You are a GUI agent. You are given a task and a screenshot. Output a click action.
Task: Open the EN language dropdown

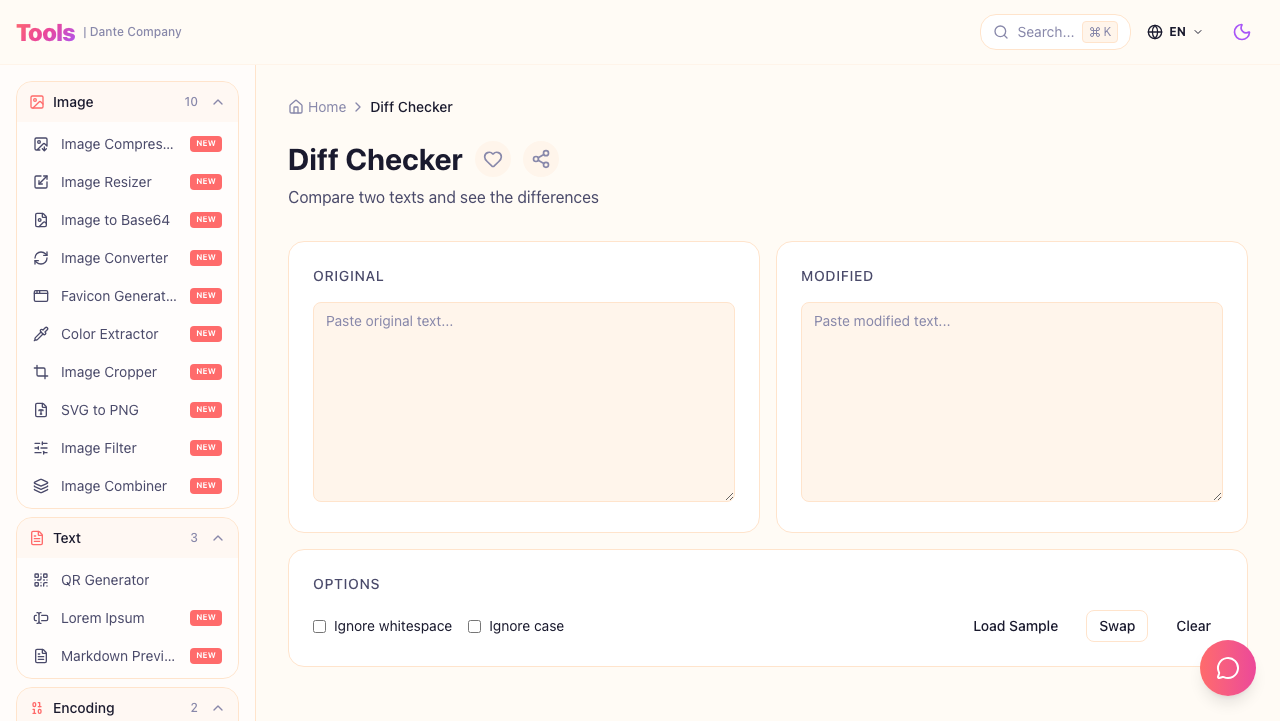1176,32
